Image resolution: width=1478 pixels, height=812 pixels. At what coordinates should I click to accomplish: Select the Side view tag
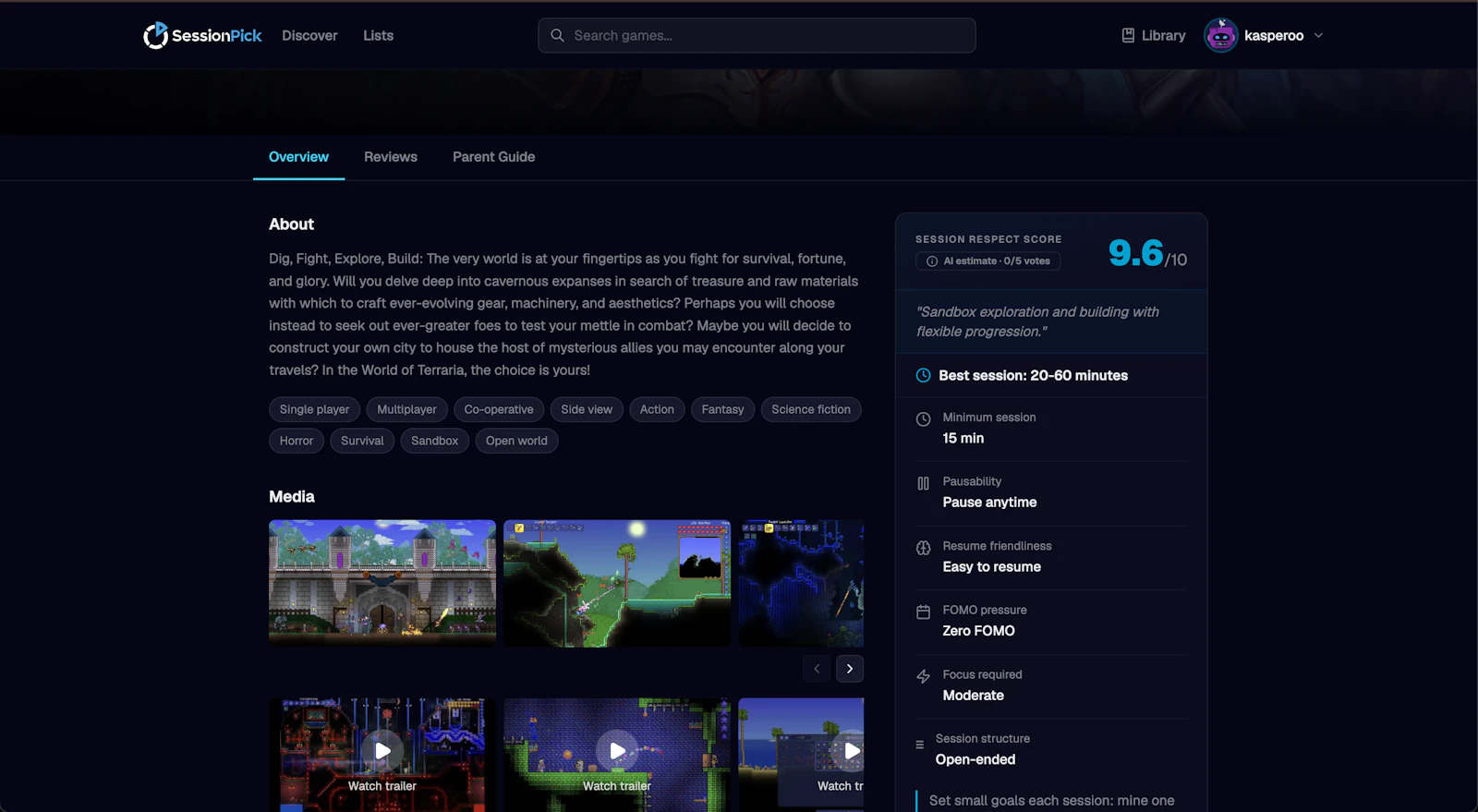tap(587, 409)
